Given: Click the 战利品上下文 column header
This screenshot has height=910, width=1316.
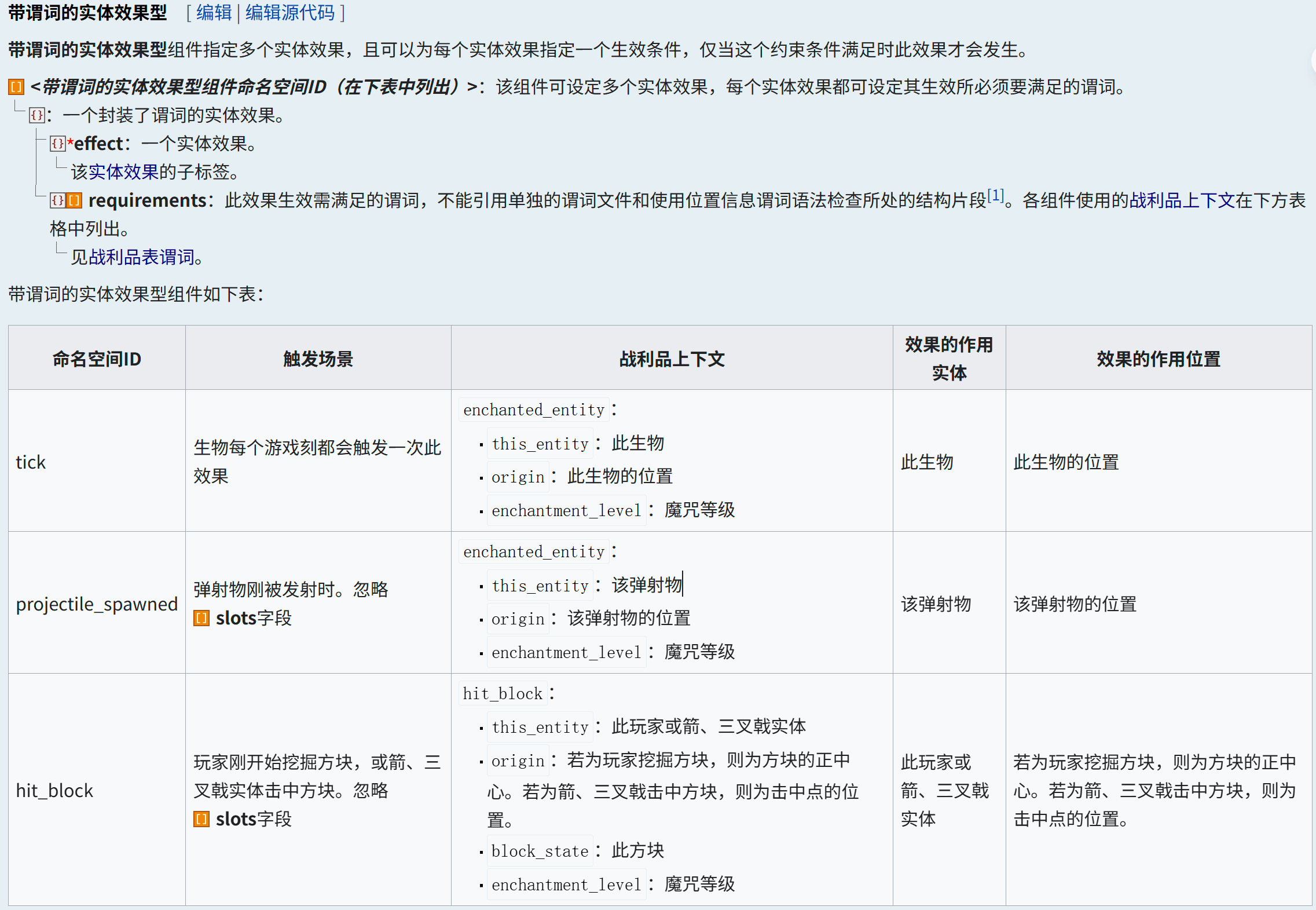Looking at the screenshot, I should (x=672, y=359).
